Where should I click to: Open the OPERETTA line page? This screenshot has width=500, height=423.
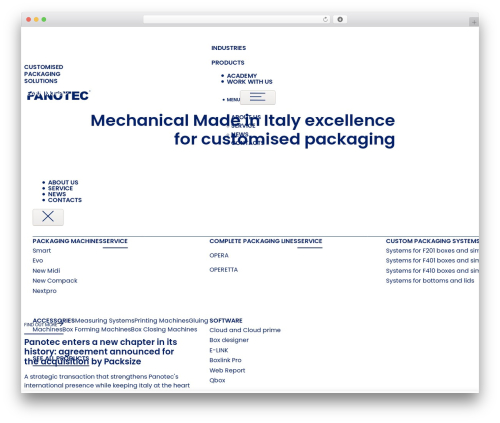(224, 270)
